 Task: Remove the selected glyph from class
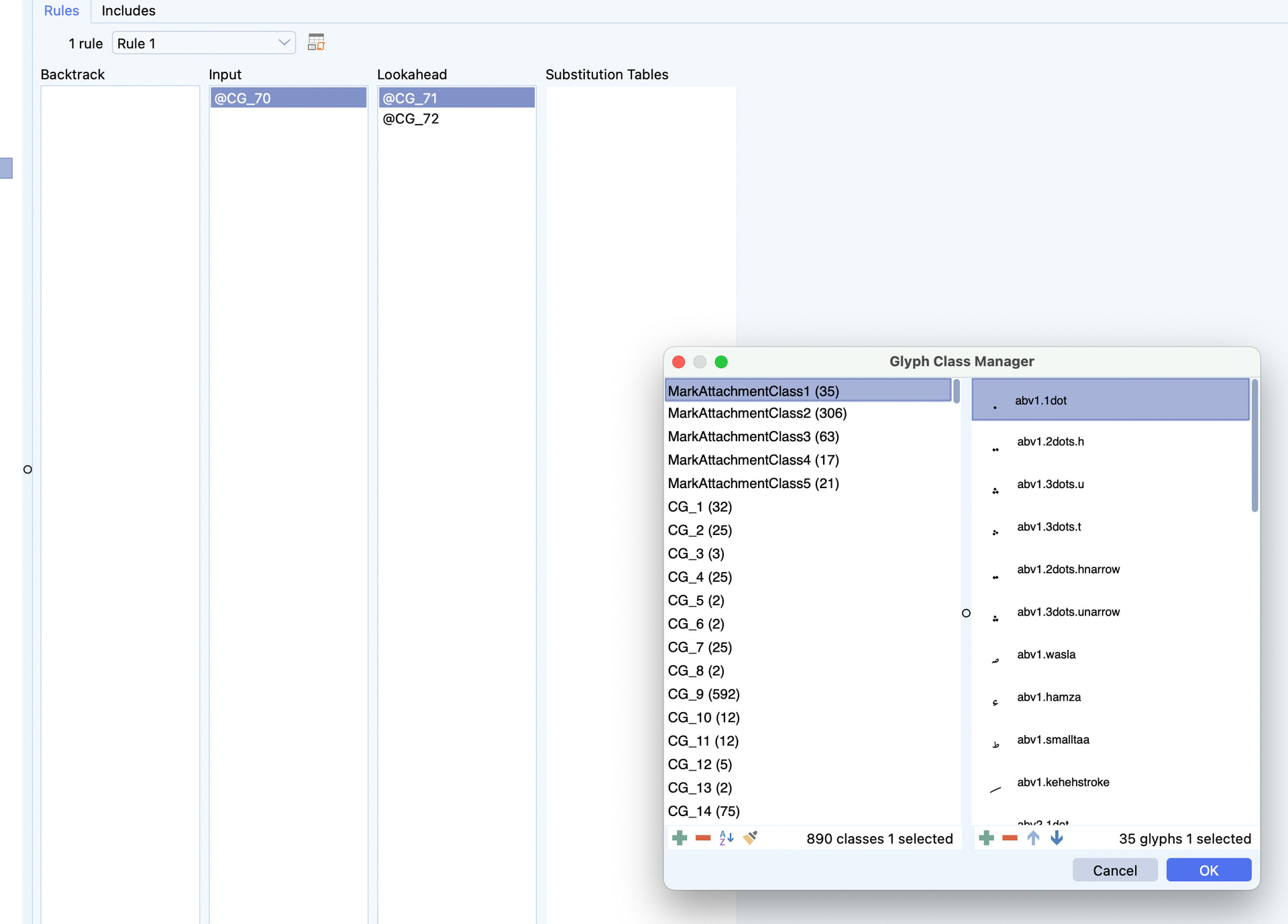pos(1010,838)
